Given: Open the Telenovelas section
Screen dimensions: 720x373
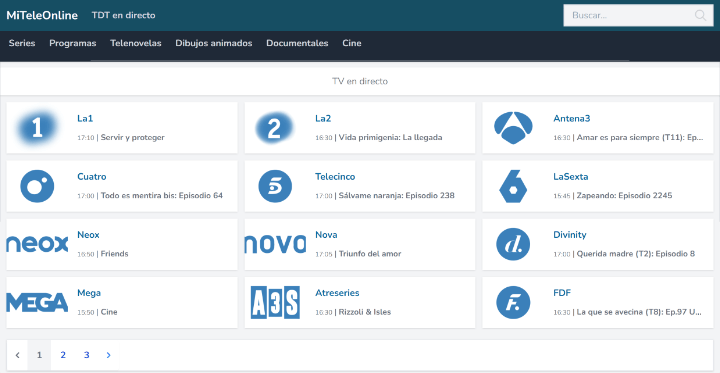Looking at the screenshot, I should tap(135, 43).
